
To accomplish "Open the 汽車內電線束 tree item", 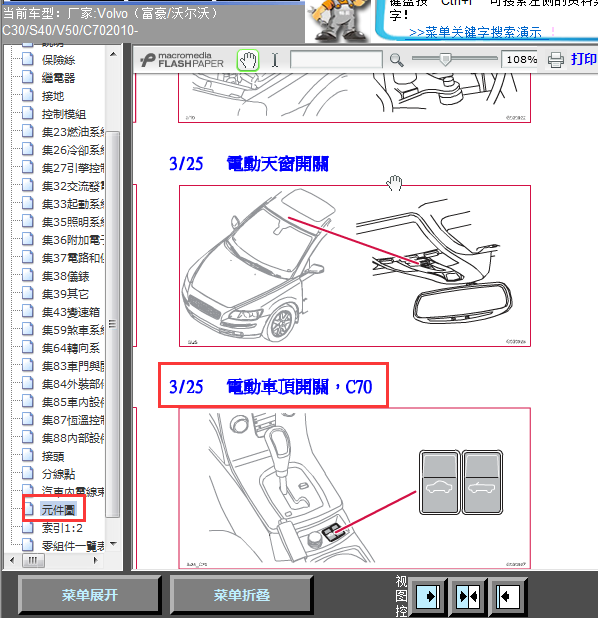I will point(73,491).
